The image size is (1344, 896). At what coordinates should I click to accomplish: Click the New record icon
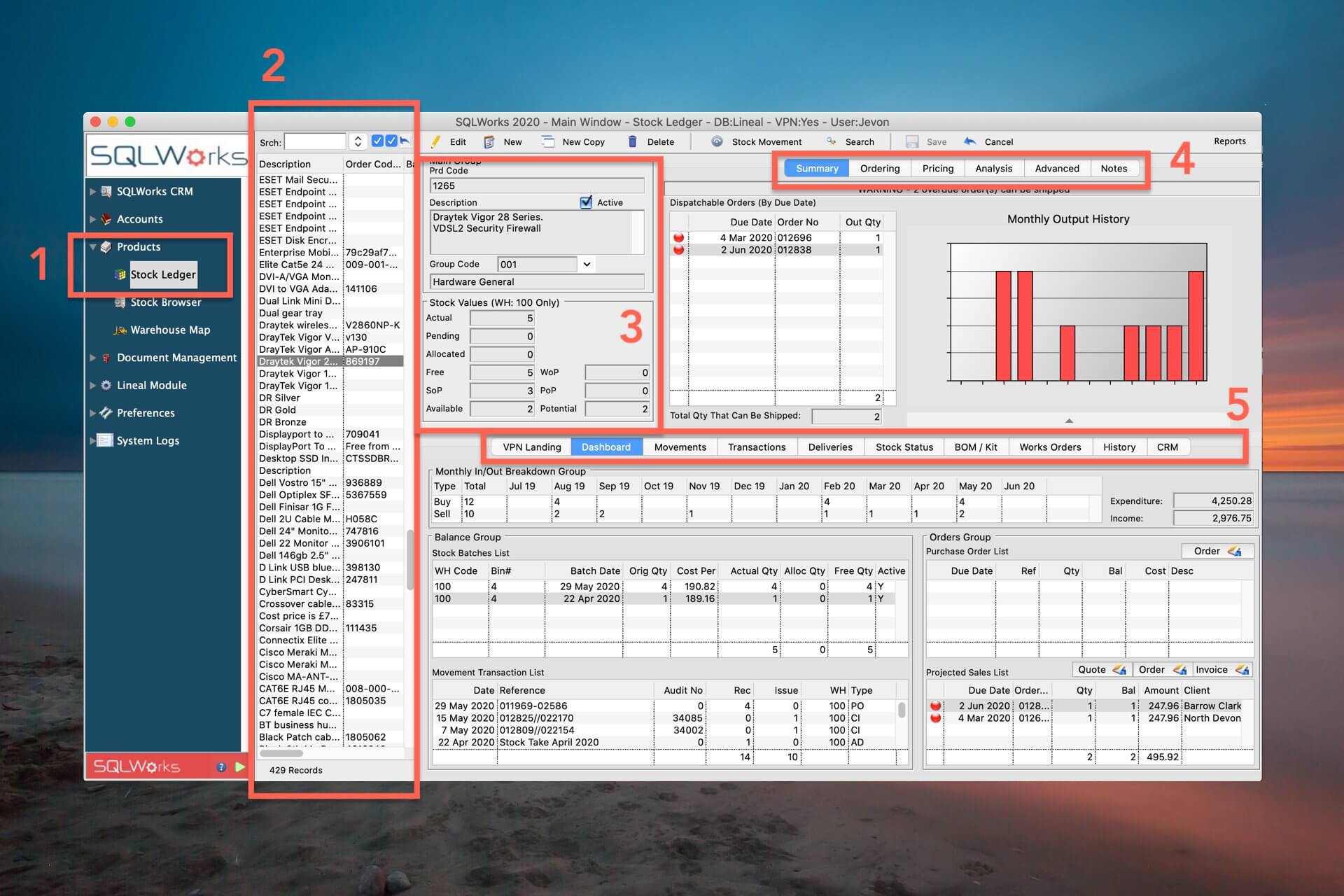(x=503, y=141)
